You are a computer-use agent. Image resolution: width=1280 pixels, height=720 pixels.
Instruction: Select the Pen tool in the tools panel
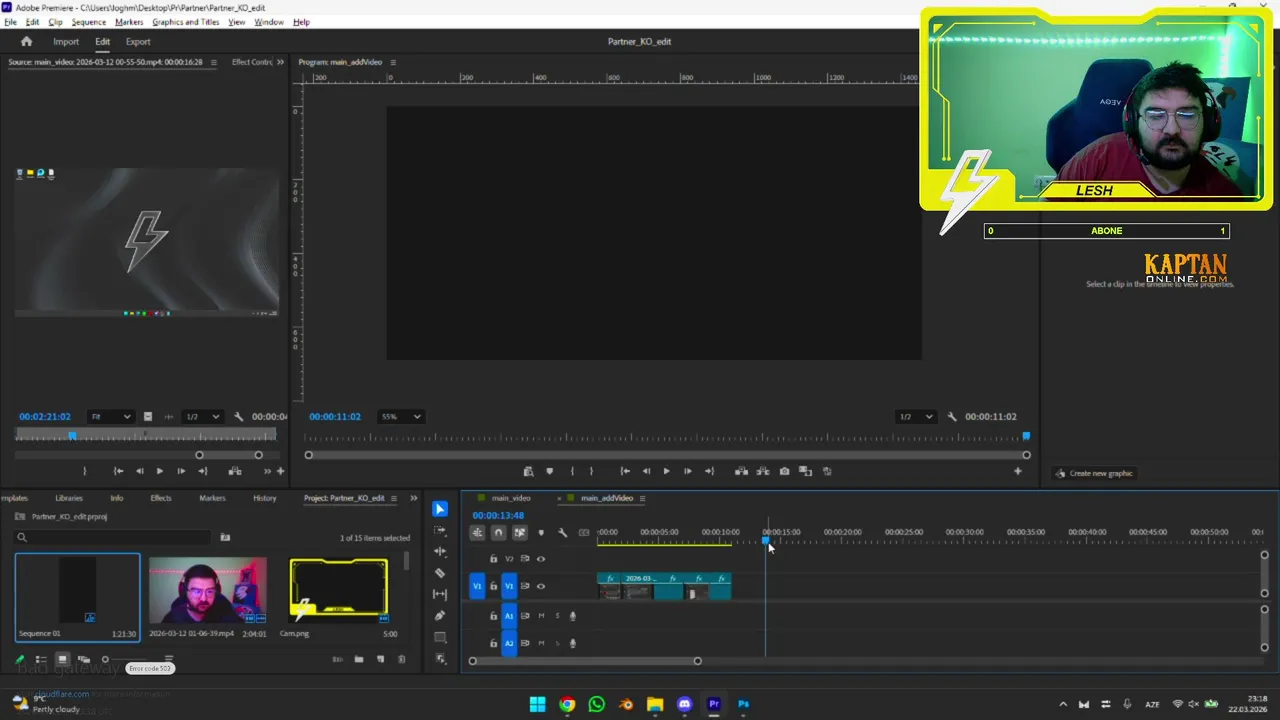[x=440, y=616]
